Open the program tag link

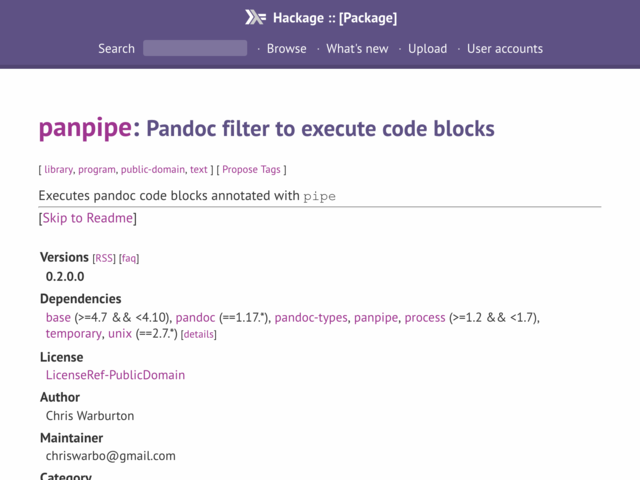click(97, 169)
